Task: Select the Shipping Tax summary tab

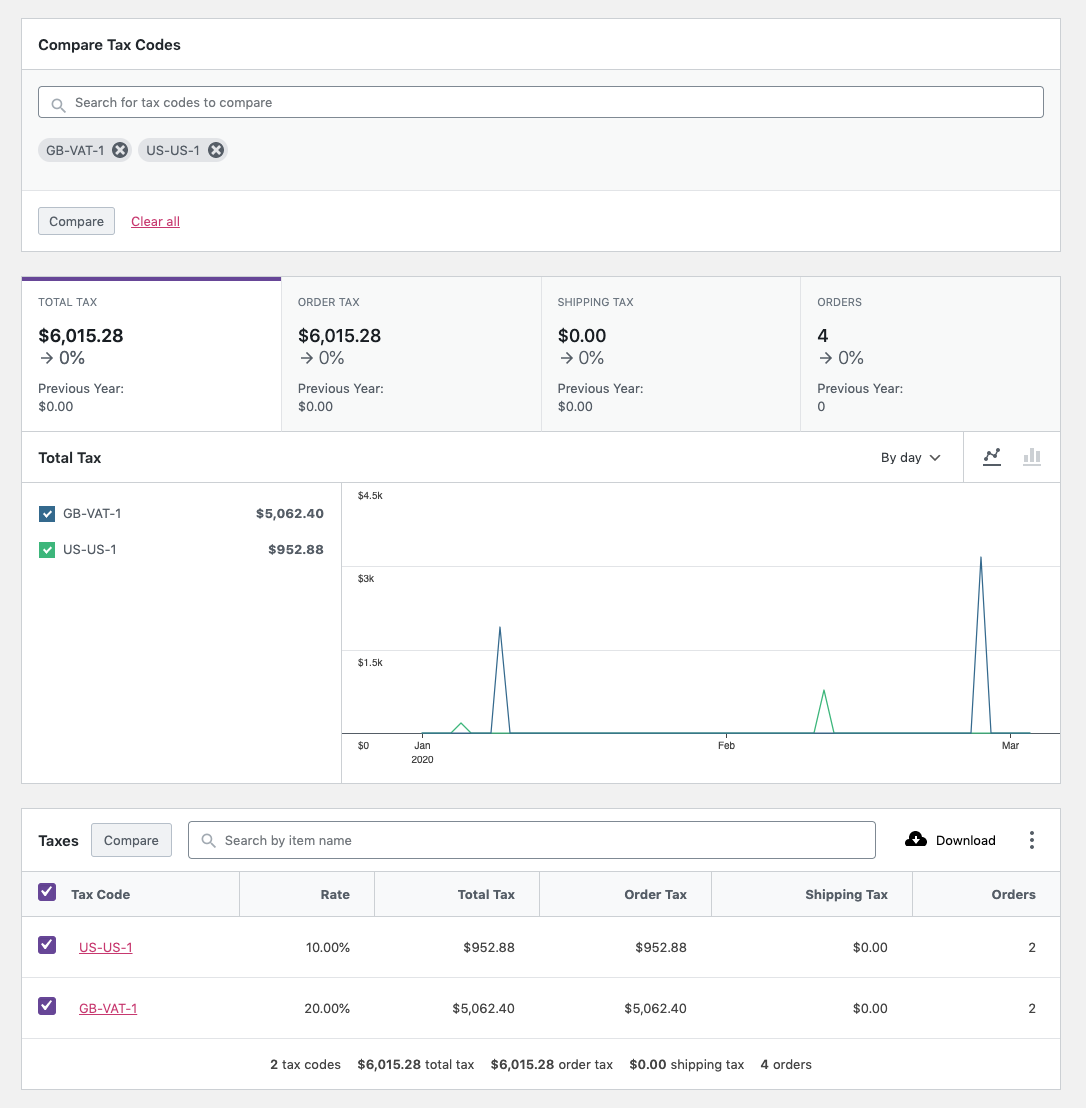Action: [x=671, y=354]
